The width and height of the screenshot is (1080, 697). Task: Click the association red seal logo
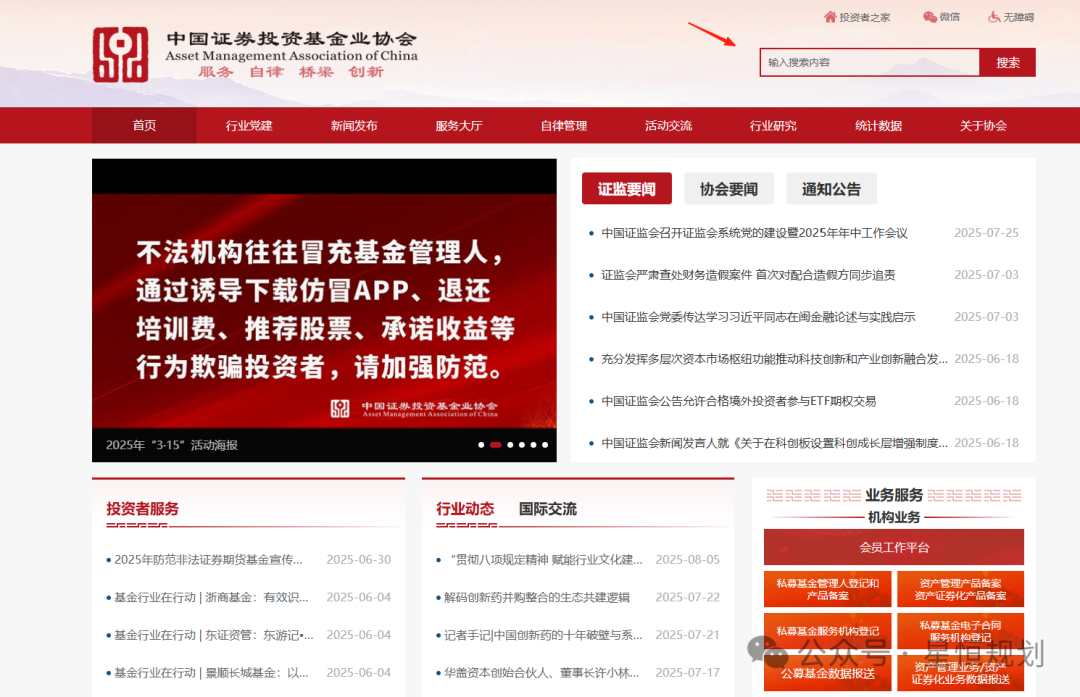point(121,55)
